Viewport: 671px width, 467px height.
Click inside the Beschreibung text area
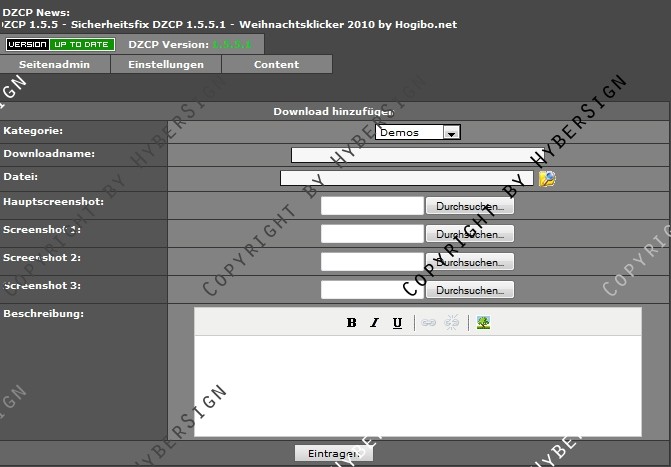click(x=418, y=386)
